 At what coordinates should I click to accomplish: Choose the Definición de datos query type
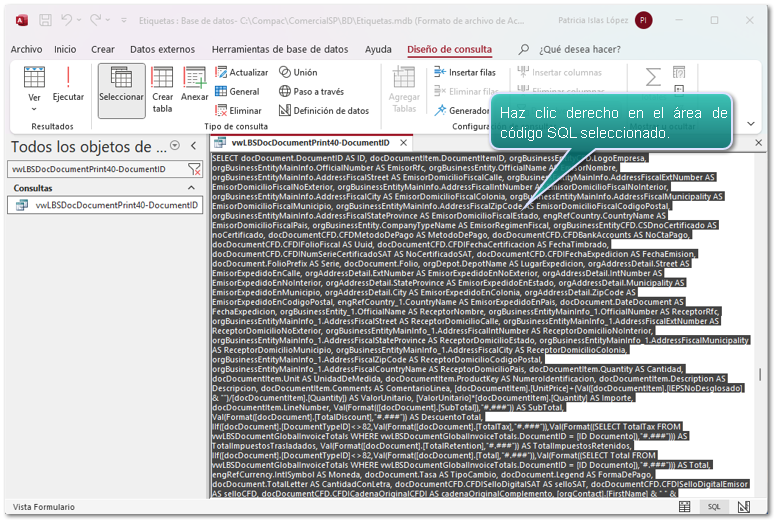[324, 111]
